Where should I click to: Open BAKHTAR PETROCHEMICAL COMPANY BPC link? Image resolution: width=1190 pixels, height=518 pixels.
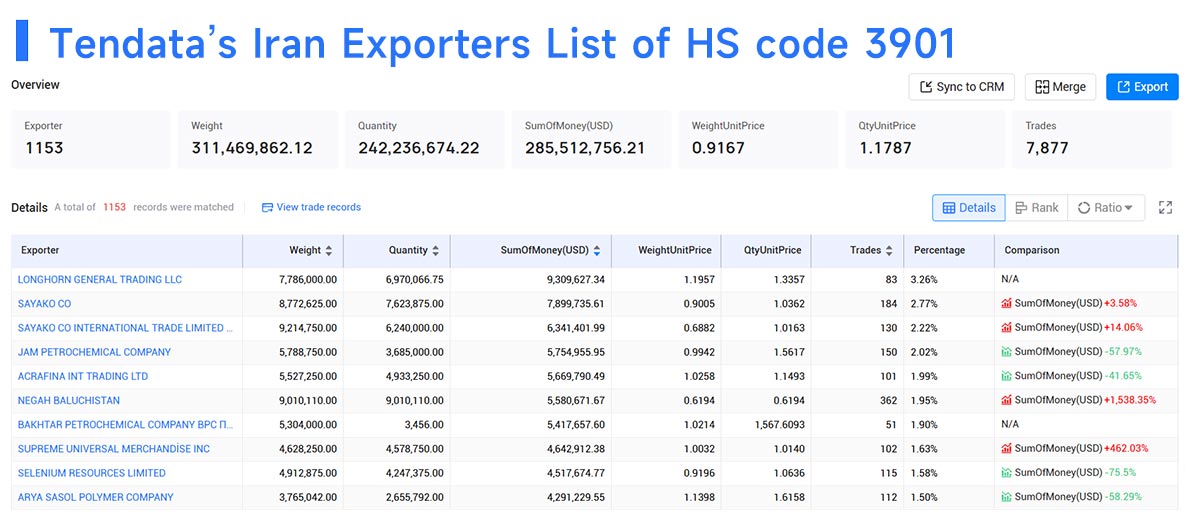point(125,425)
